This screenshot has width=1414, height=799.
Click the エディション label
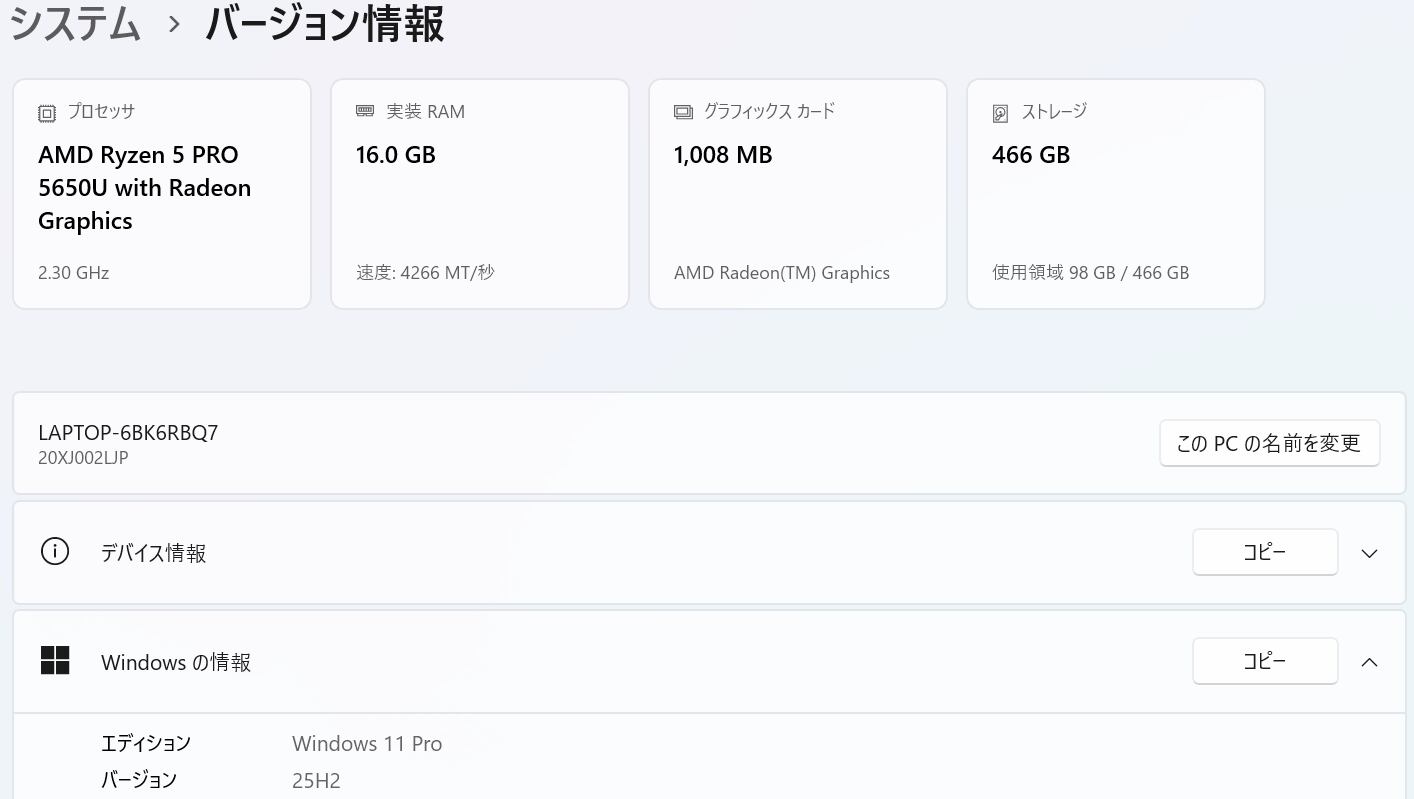point(146,743)
